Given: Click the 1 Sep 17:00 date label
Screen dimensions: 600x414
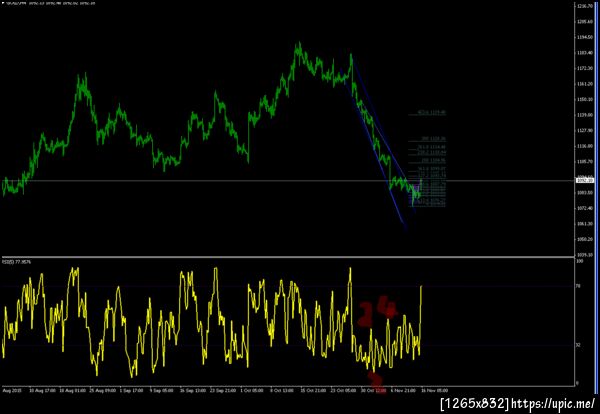Looking at the screenshot, I should click(x=131, y=391).
